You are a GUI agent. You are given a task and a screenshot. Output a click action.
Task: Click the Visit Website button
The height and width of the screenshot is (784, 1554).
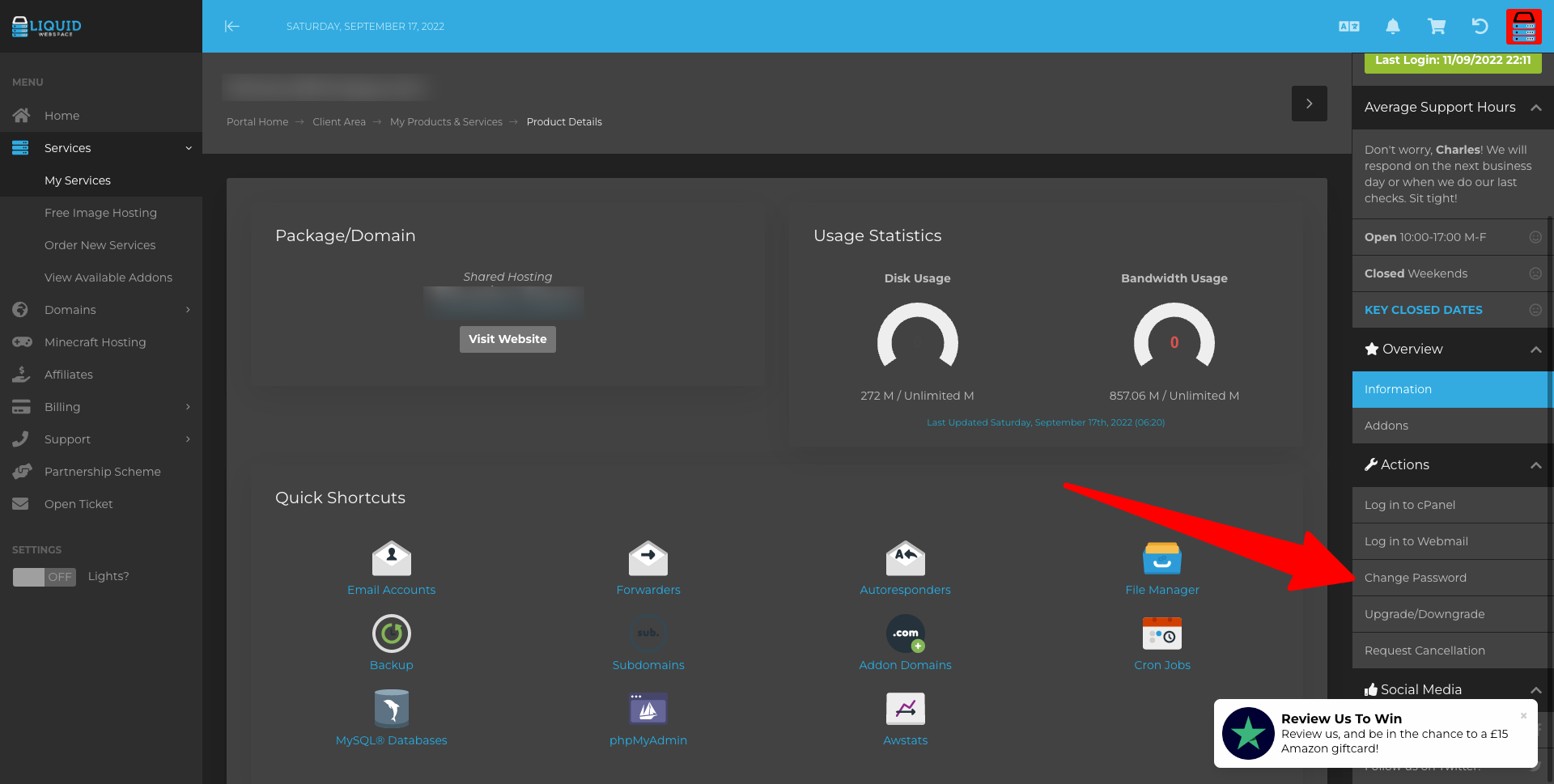point(507,339)
